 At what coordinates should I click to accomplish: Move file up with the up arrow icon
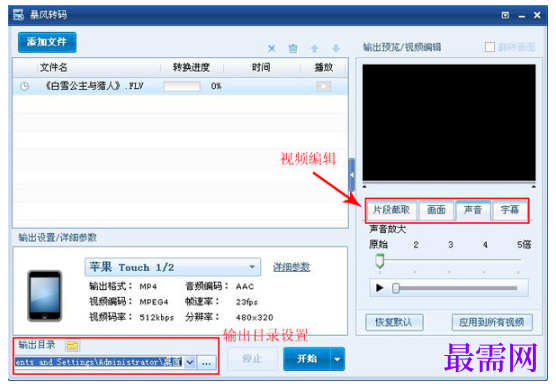(315, 48)
